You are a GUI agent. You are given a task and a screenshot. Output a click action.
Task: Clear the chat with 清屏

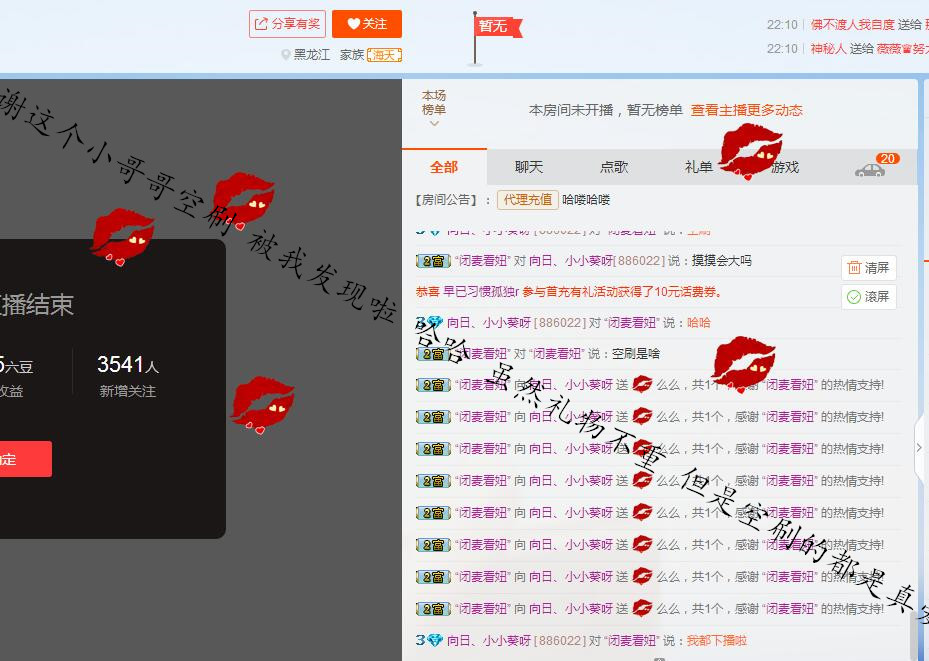(x=869, y=268)
